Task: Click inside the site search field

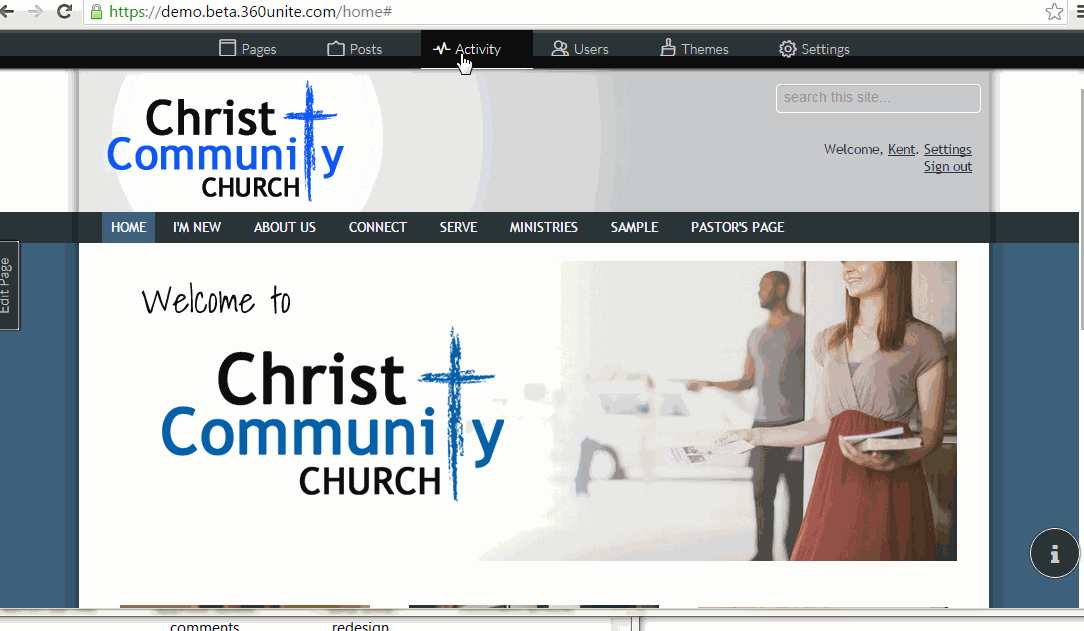Action: coord(877,98)
